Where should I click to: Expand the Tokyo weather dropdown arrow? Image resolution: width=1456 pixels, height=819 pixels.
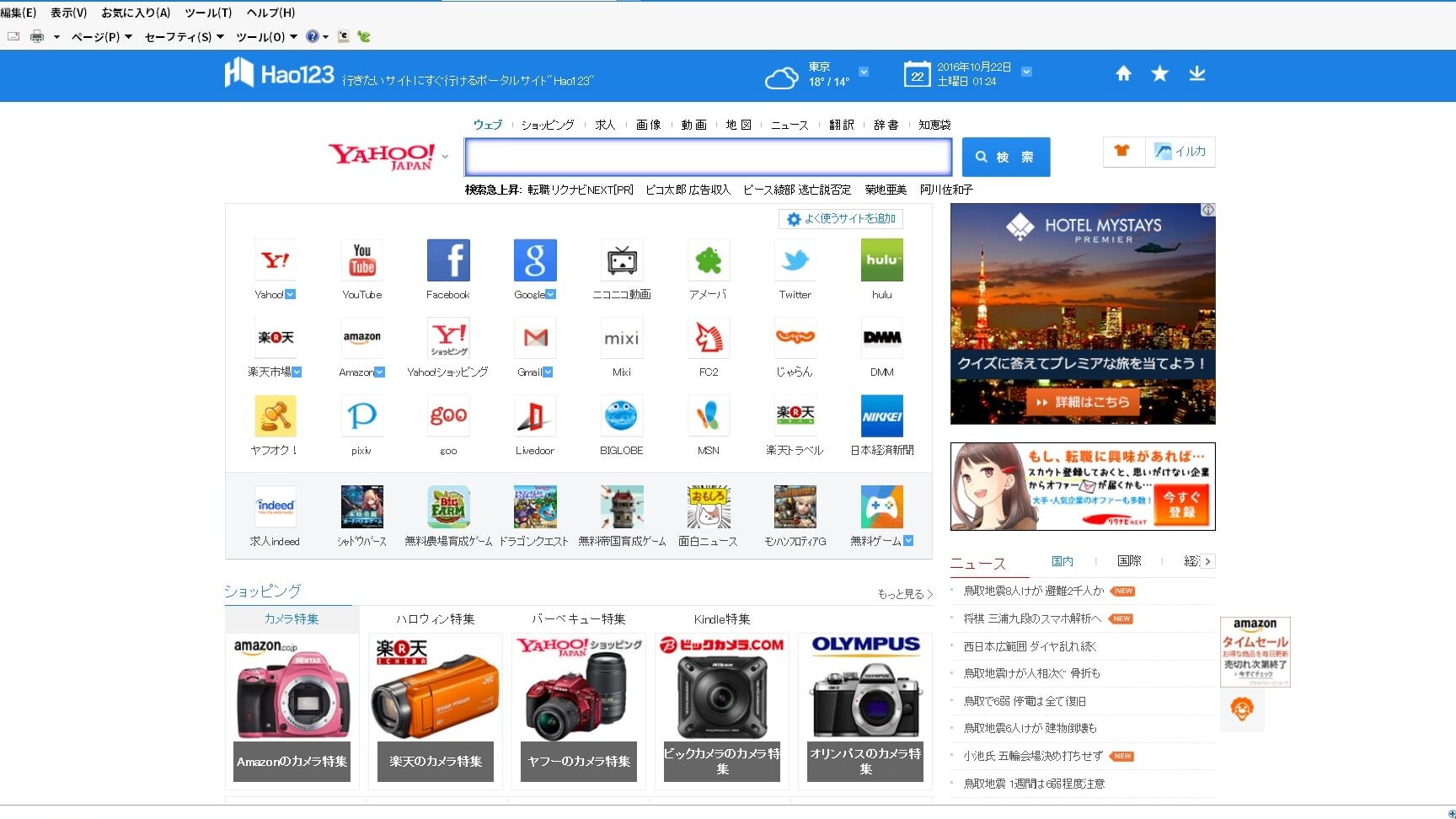pyautogui.click(x=864, y=72)
